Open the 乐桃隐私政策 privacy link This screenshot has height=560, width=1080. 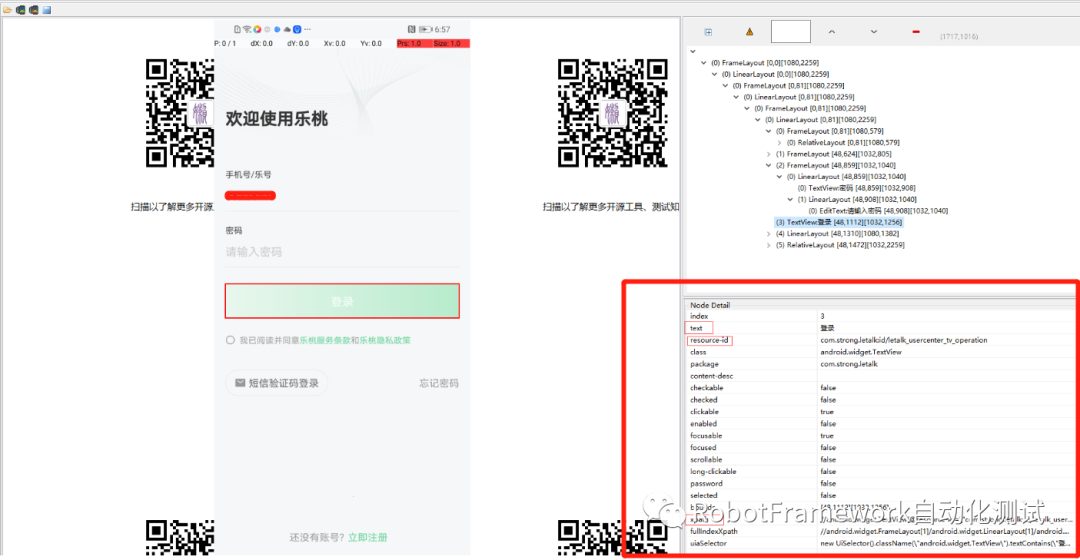pos(385,340)
